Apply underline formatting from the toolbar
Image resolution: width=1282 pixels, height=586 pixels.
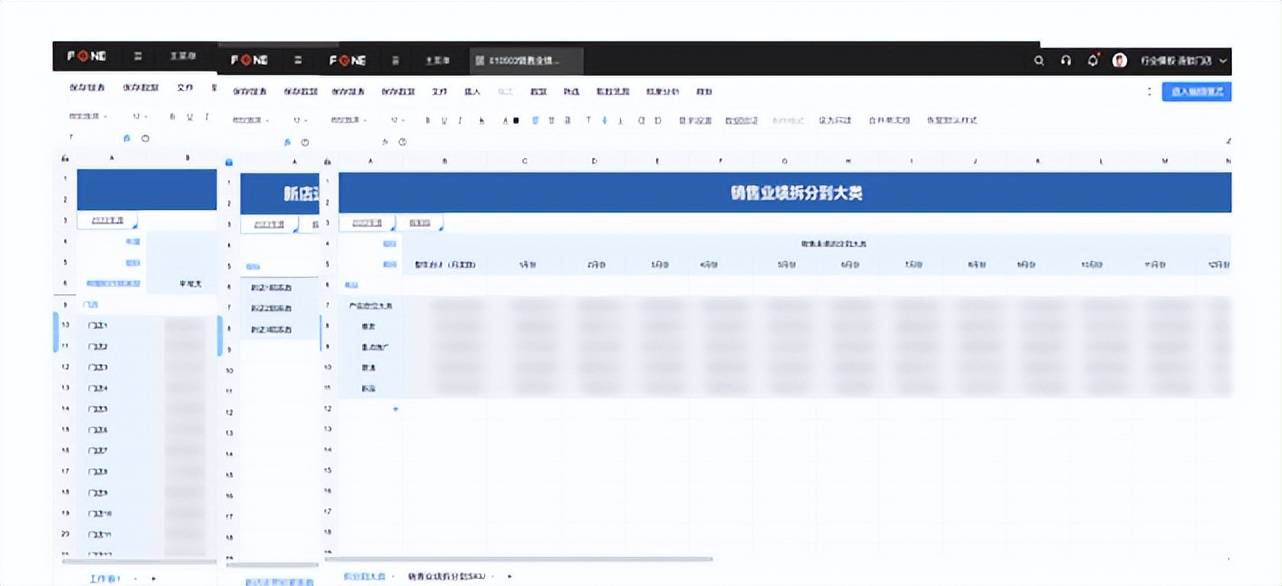point(443,120)
